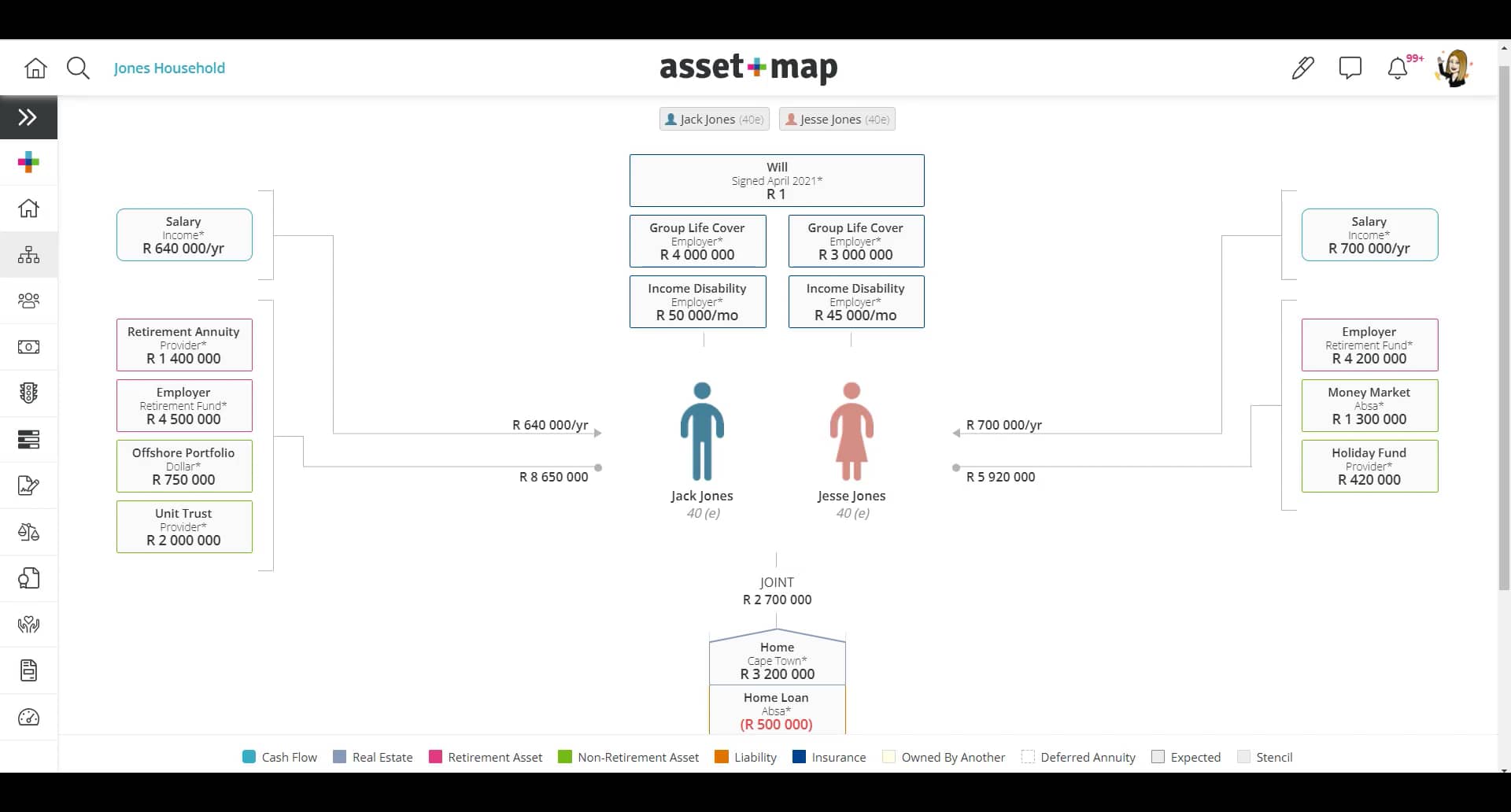Image resolution: width=1511 pixels, height=812 pixels.
Task: Select the gauge dashboard icon at sidebar bottom
Action: (28, 717)
